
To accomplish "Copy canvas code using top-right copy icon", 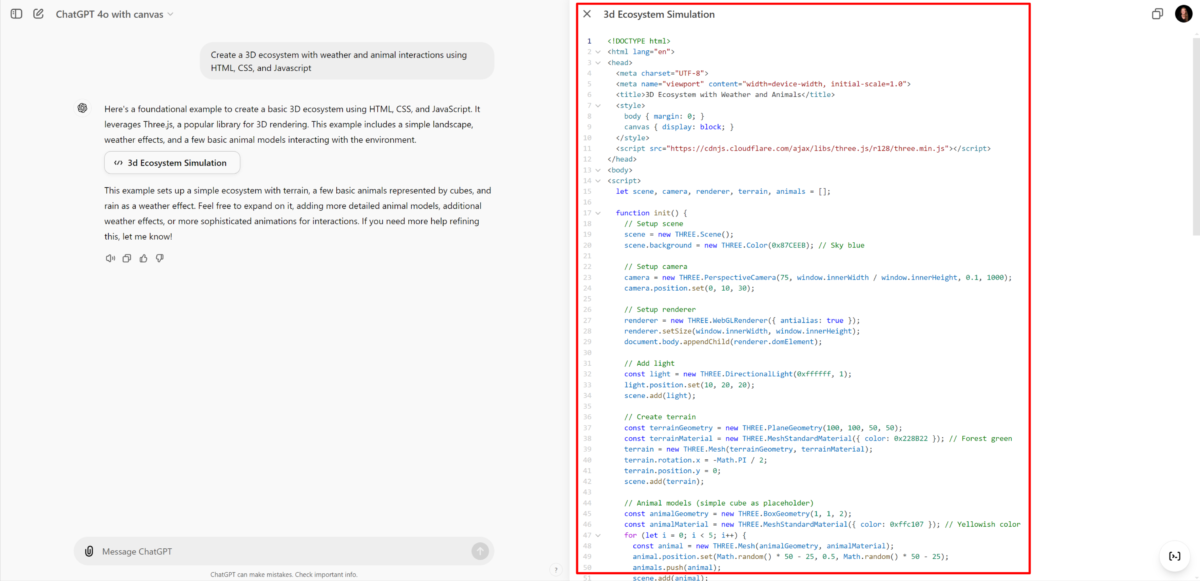I will click(x=1157, y=14).
